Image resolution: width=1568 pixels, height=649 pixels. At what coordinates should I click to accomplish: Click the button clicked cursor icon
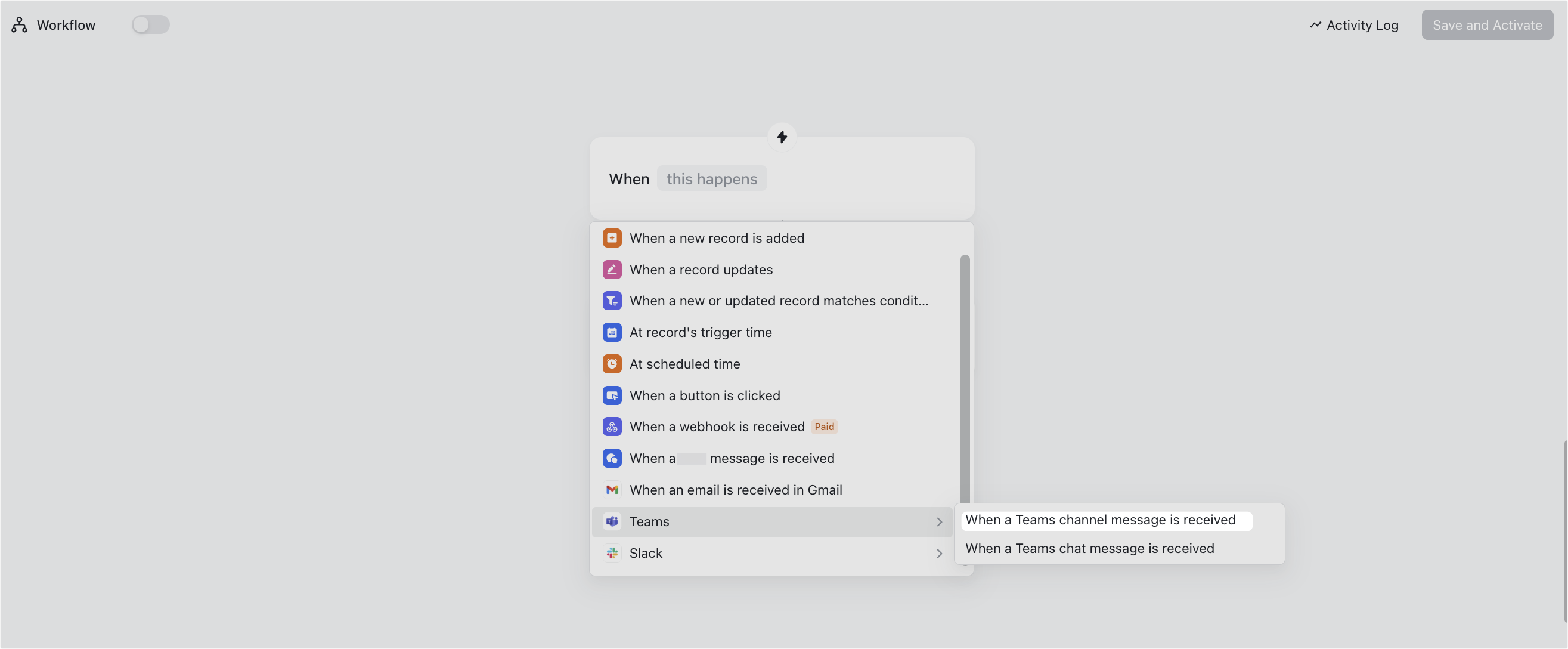pyautogui.click(x=612, y=395)
